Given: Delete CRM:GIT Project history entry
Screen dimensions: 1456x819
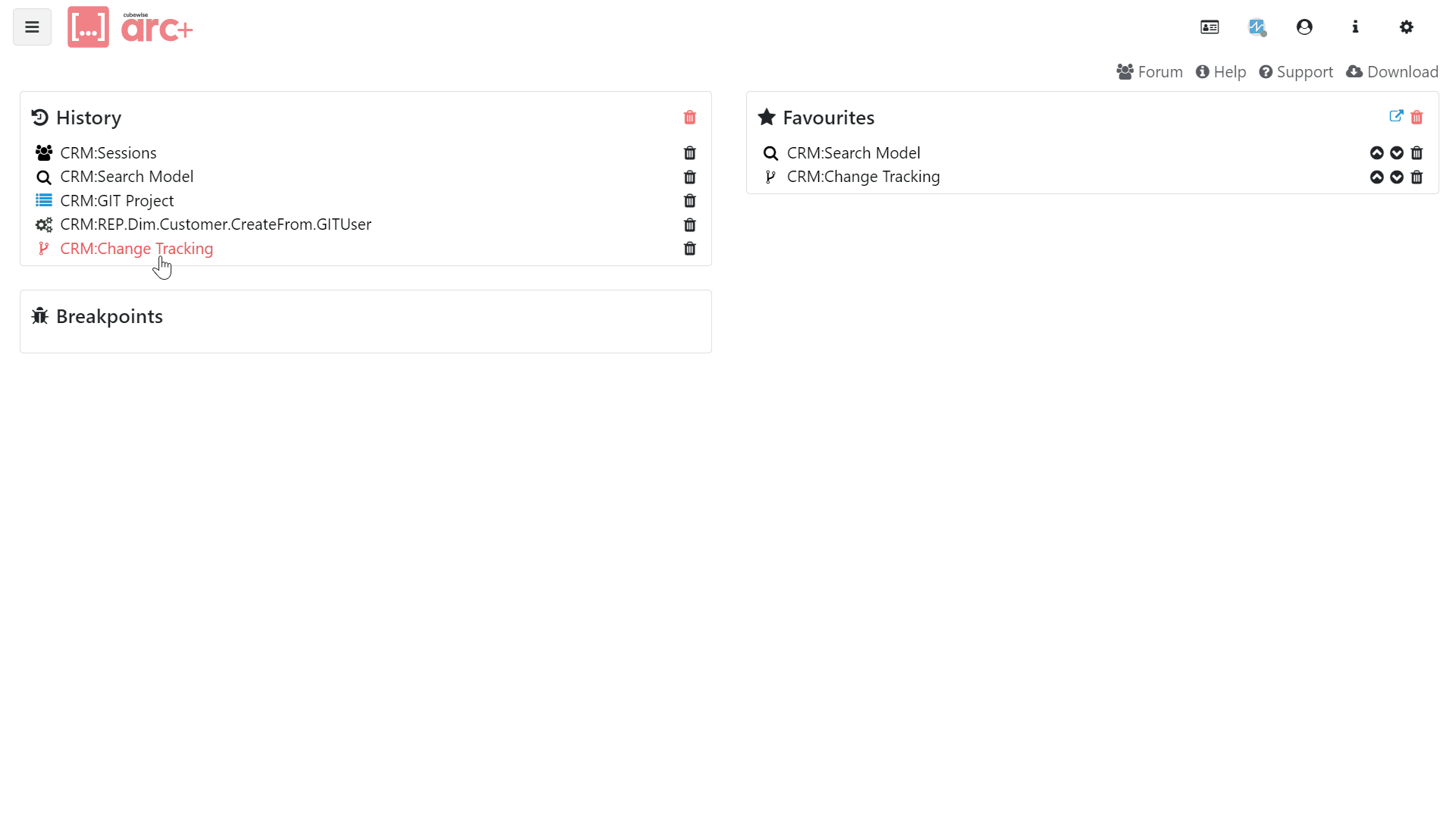Looking at the screenshot, I should 690,201.
